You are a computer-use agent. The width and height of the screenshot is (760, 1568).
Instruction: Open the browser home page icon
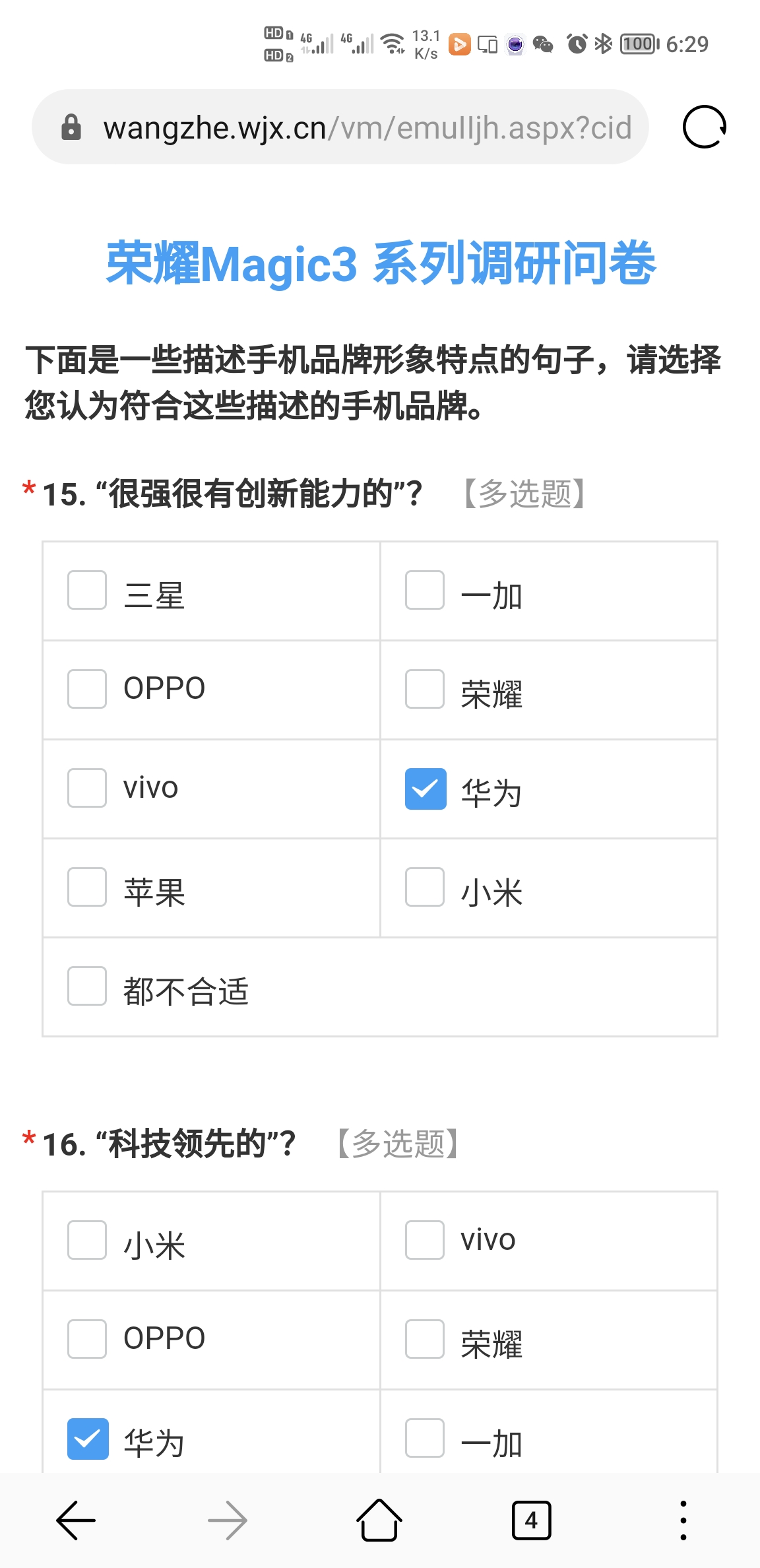(379, 1520)
